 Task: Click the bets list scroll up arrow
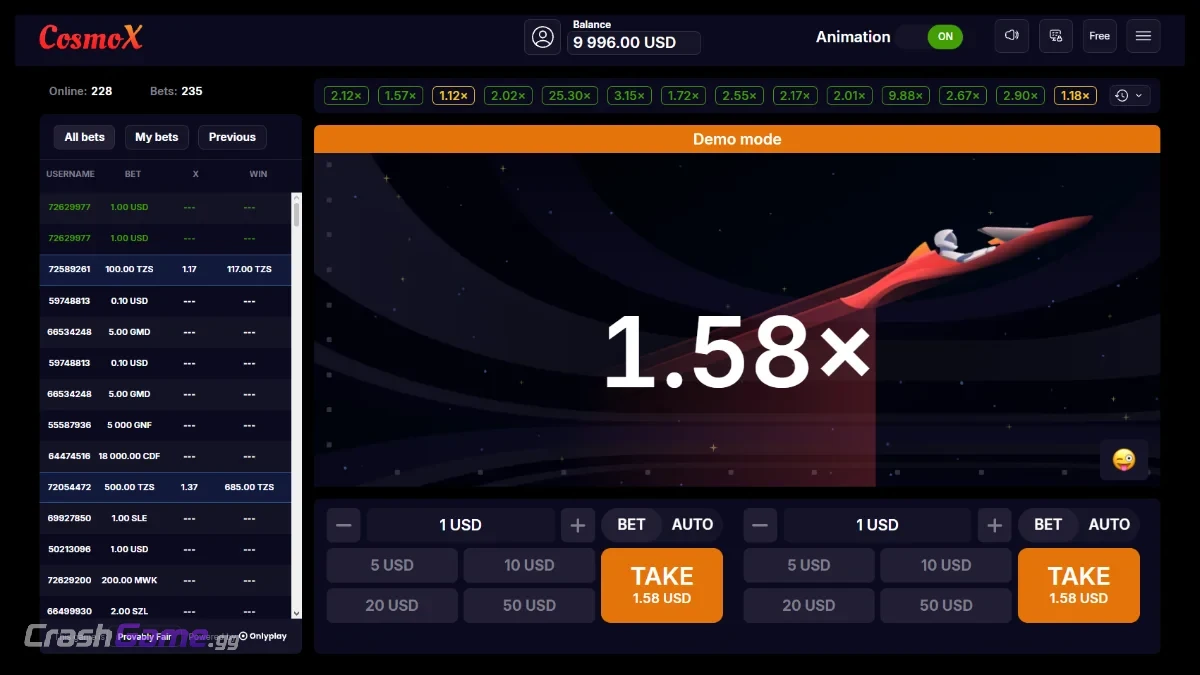click(296, 198)
